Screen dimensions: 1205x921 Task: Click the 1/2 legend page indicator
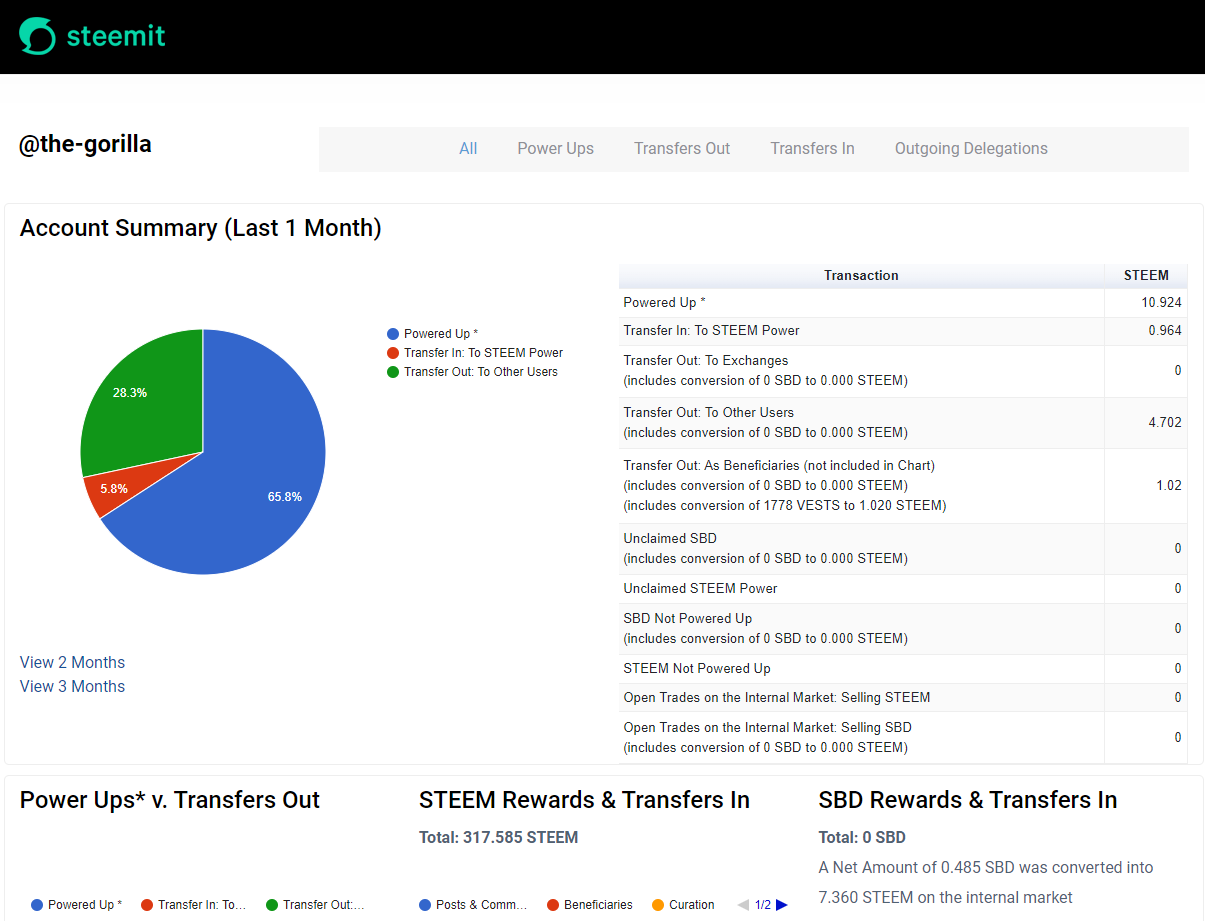(x=763, y=905)
